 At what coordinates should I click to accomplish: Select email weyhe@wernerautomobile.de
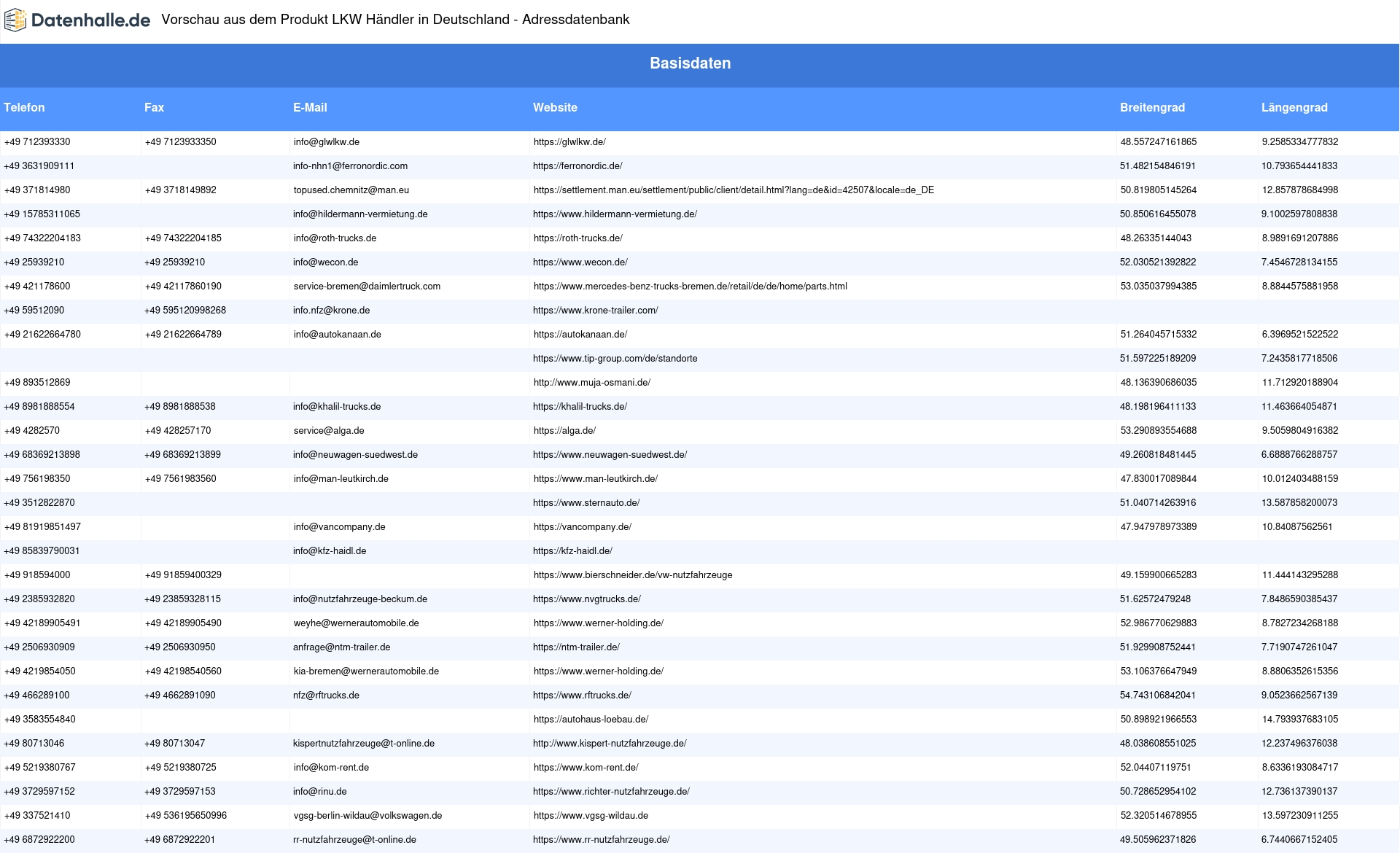click(x=356, y=623)
